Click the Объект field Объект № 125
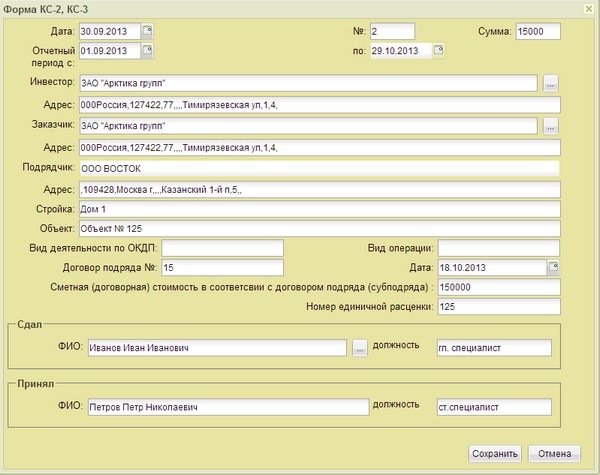Viewport: 600px width, 475px height. pyautogui.click(x=320, y=229)
